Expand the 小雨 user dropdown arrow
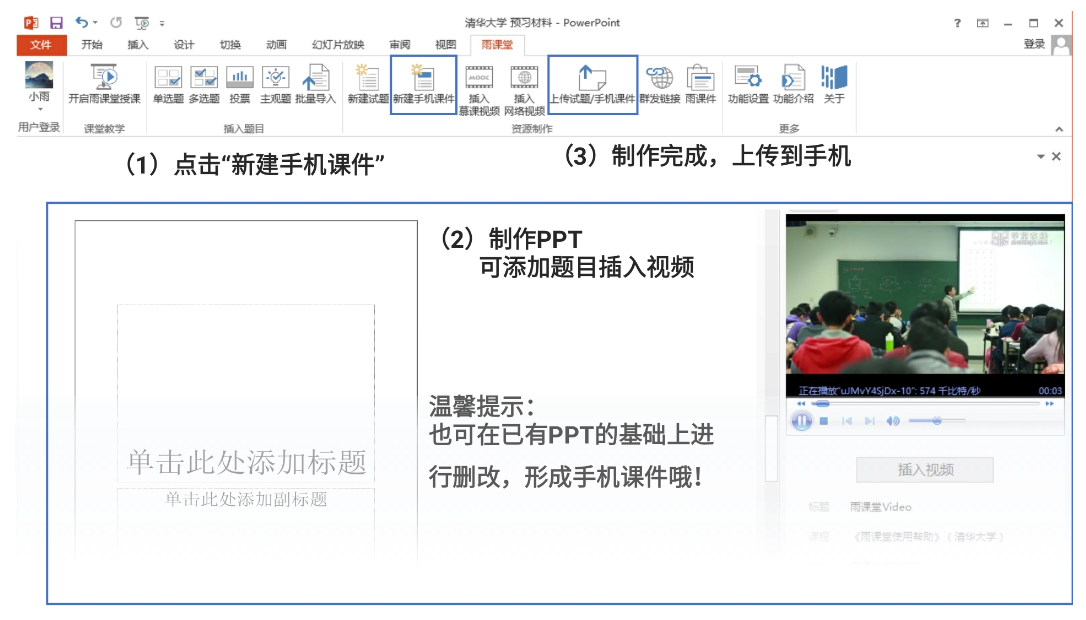1086x620 pixels. [39, 109]
